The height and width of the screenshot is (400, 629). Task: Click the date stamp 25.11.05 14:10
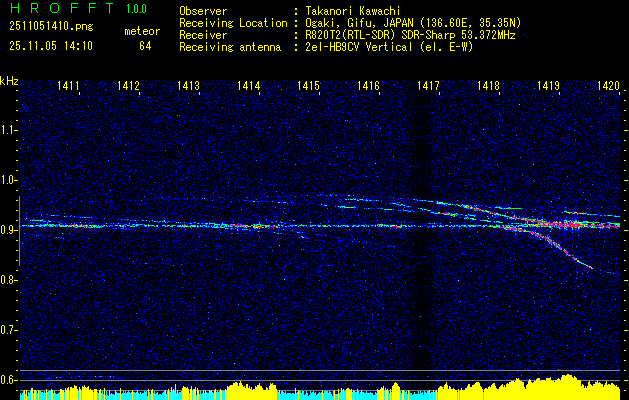pyautogui.click(x=51, y=46)
